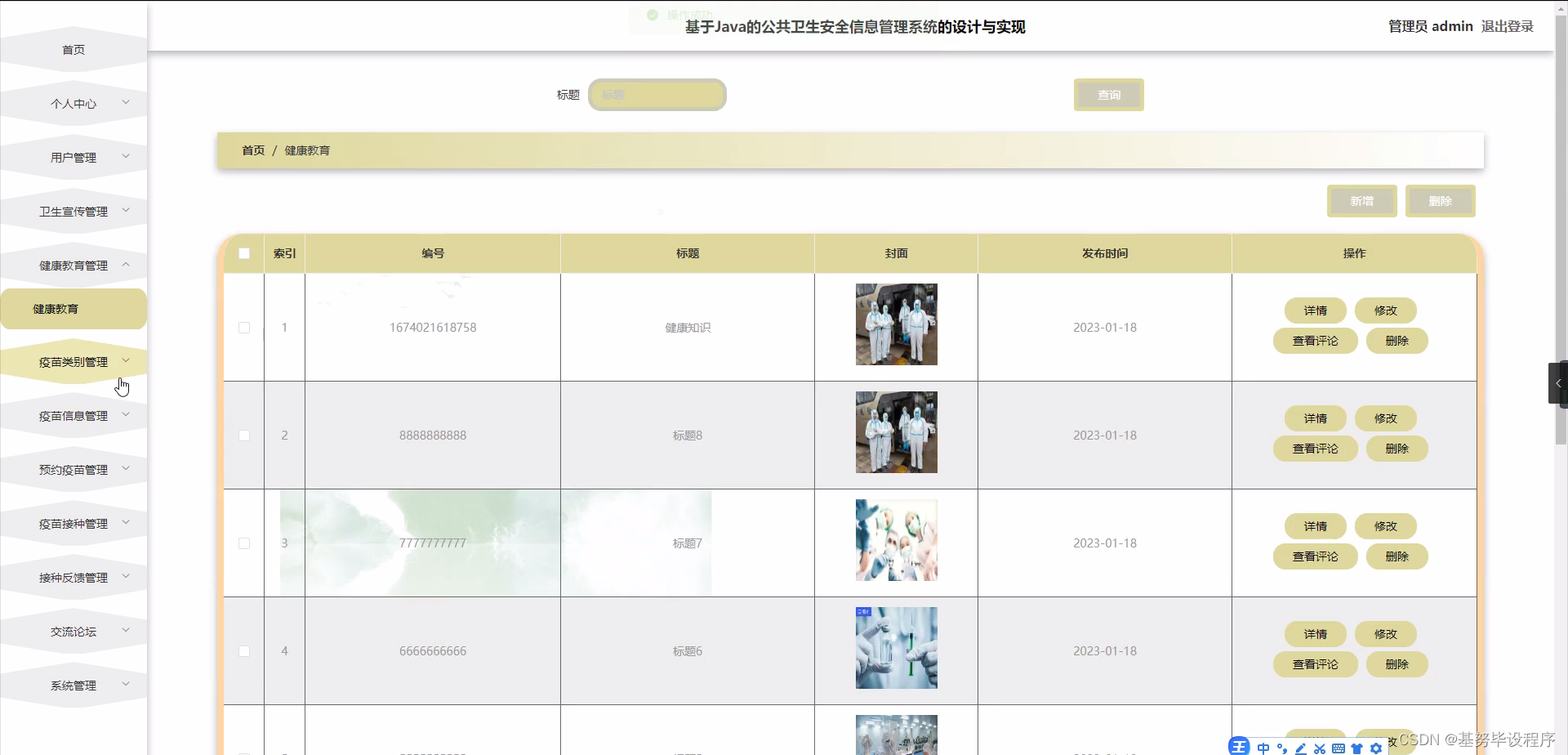Toggle Chinese/English mode on input method bar

pos(1263,748)
